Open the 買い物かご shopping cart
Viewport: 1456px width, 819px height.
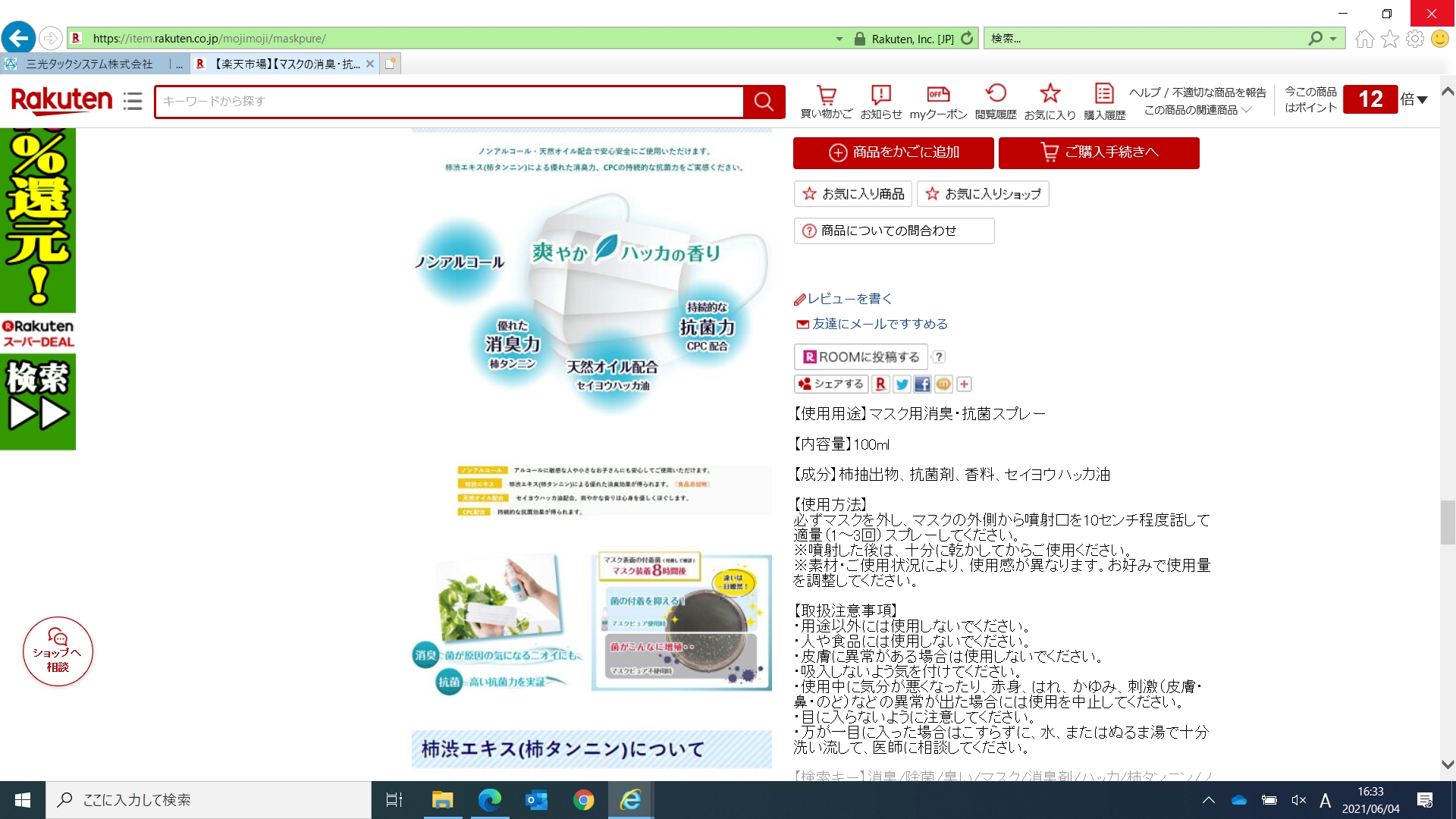click(827, 102)
